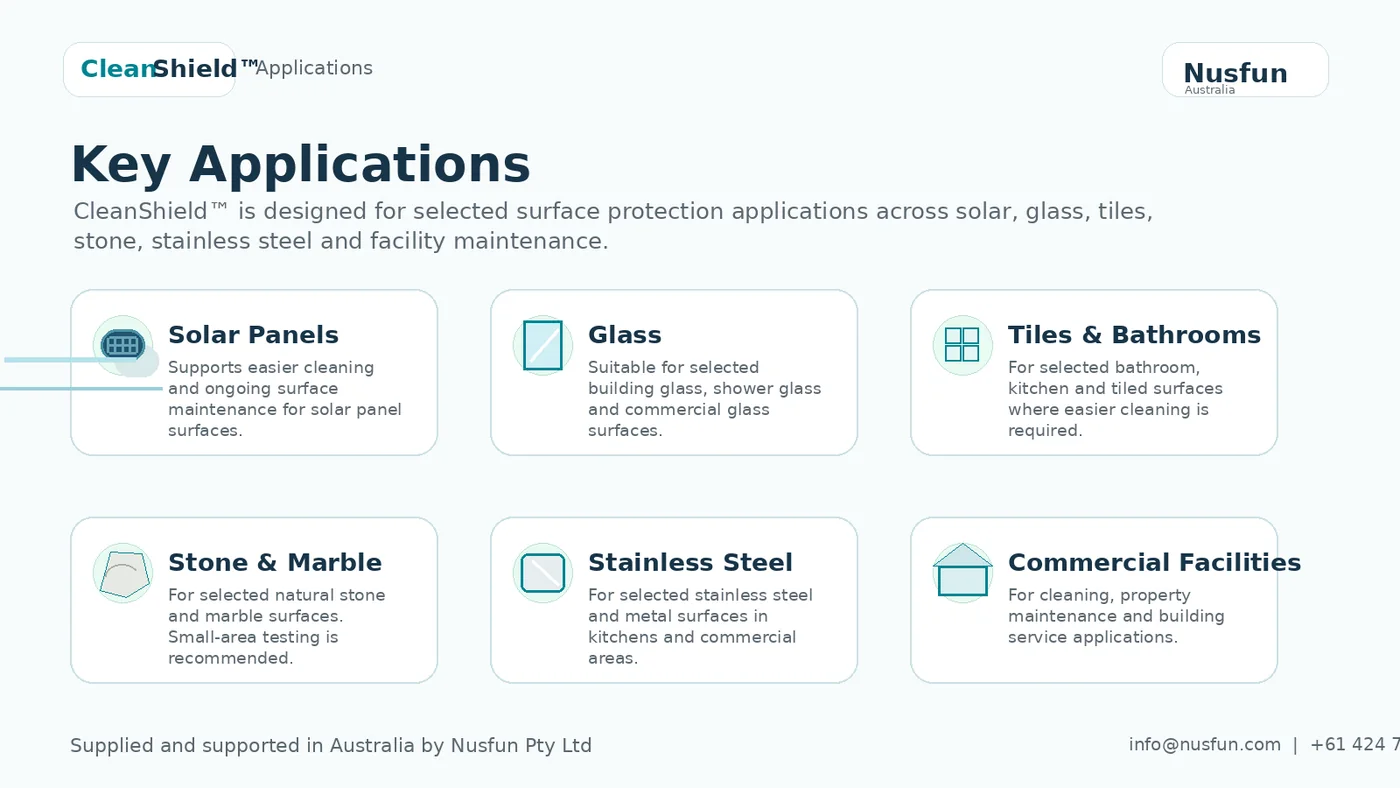This screenshot has width=1400, height=788.
Task: Select the Glass card title
Action: [x=625, y=335]
